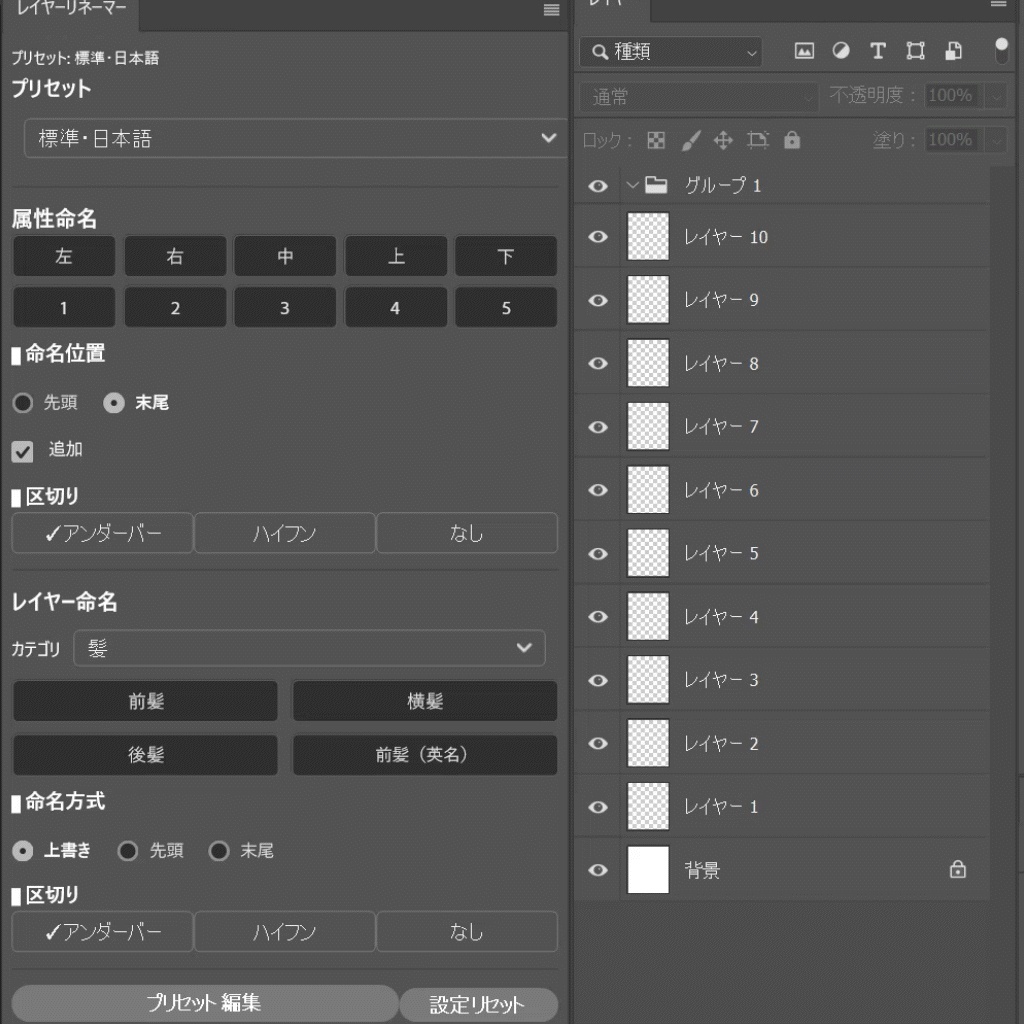This screenshot has height=1024, width=1024.
Task: Click the 後髪 naming button
Action: 146,755
